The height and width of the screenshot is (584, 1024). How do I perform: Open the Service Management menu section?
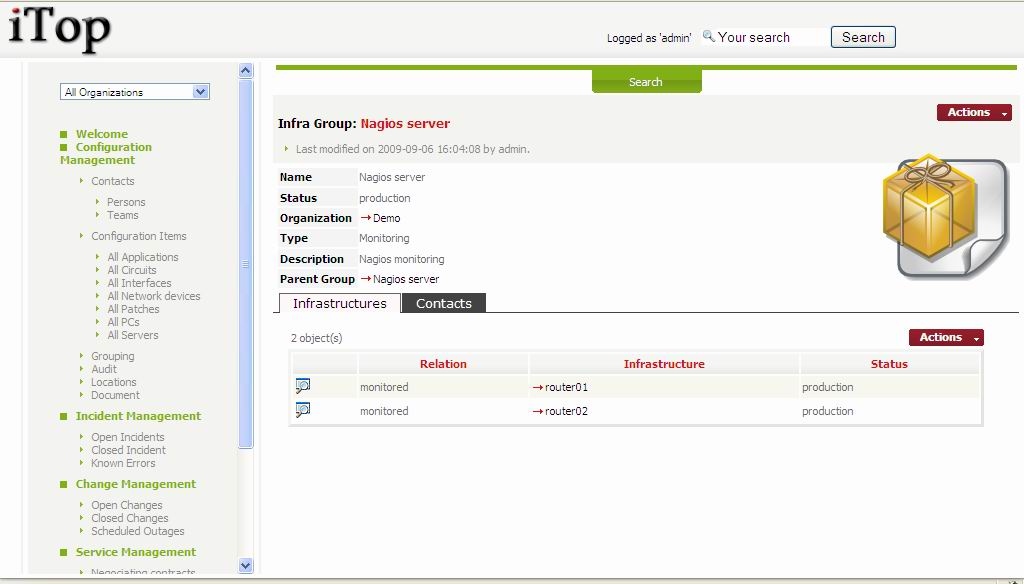pos(136,552)
